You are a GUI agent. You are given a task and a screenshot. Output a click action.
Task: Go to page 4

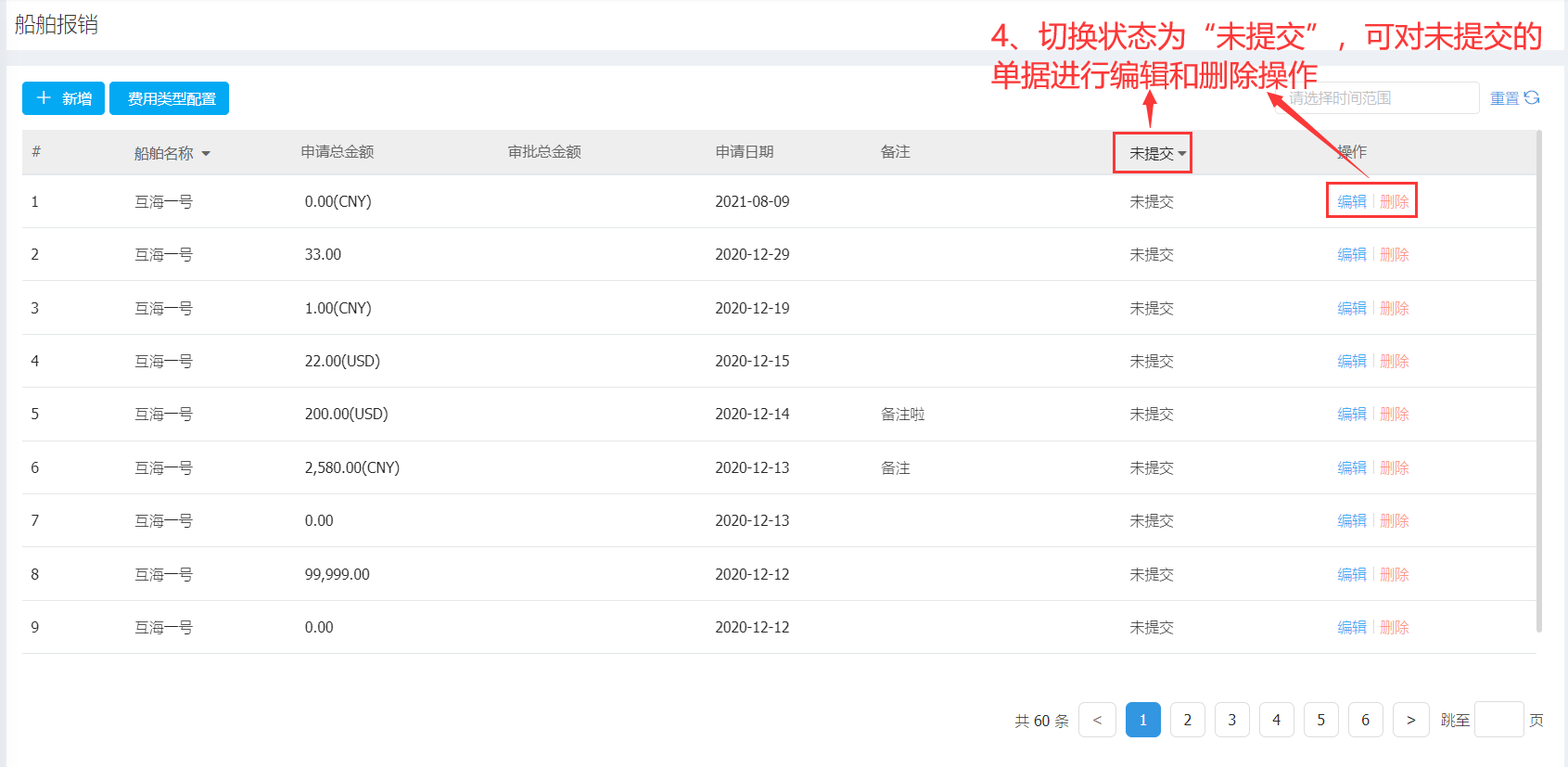1277,720
